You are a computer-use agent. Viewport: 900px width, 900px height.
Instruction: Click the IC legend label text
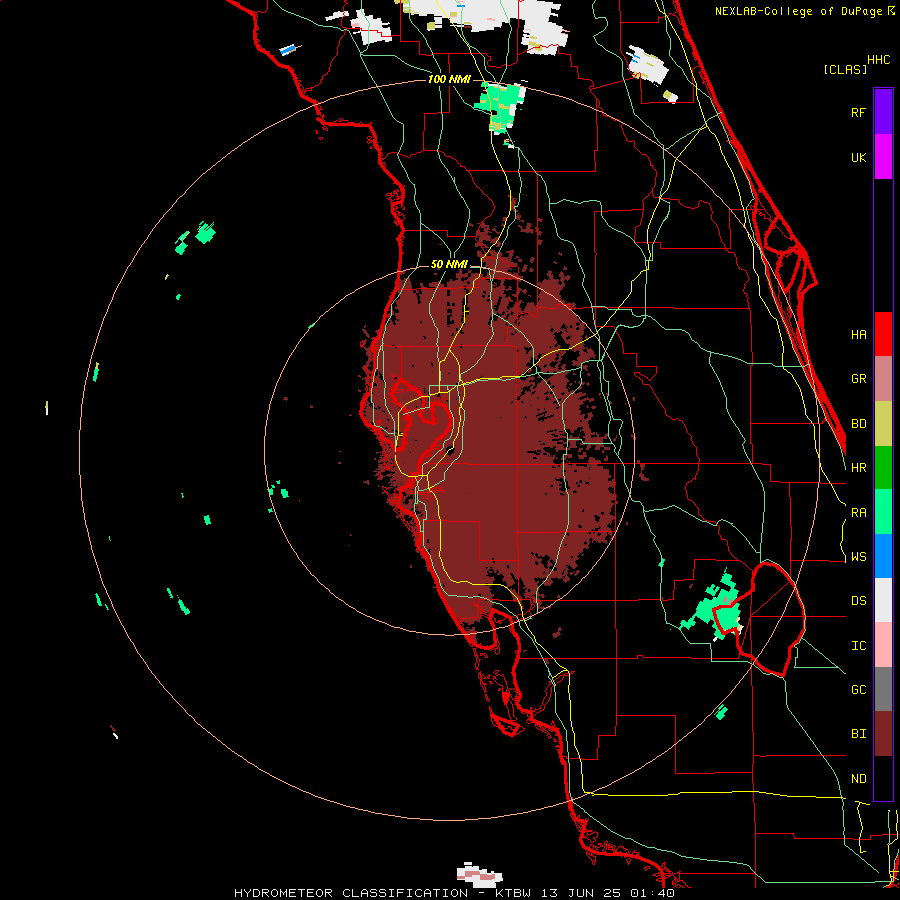click(858, 646)
